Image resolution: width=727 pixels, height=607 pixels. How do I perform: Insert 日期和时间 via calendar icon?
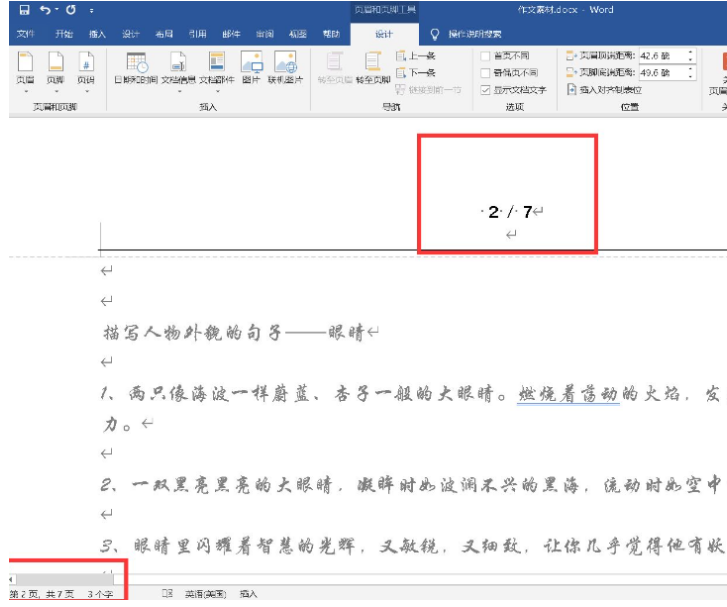[137, 63]
